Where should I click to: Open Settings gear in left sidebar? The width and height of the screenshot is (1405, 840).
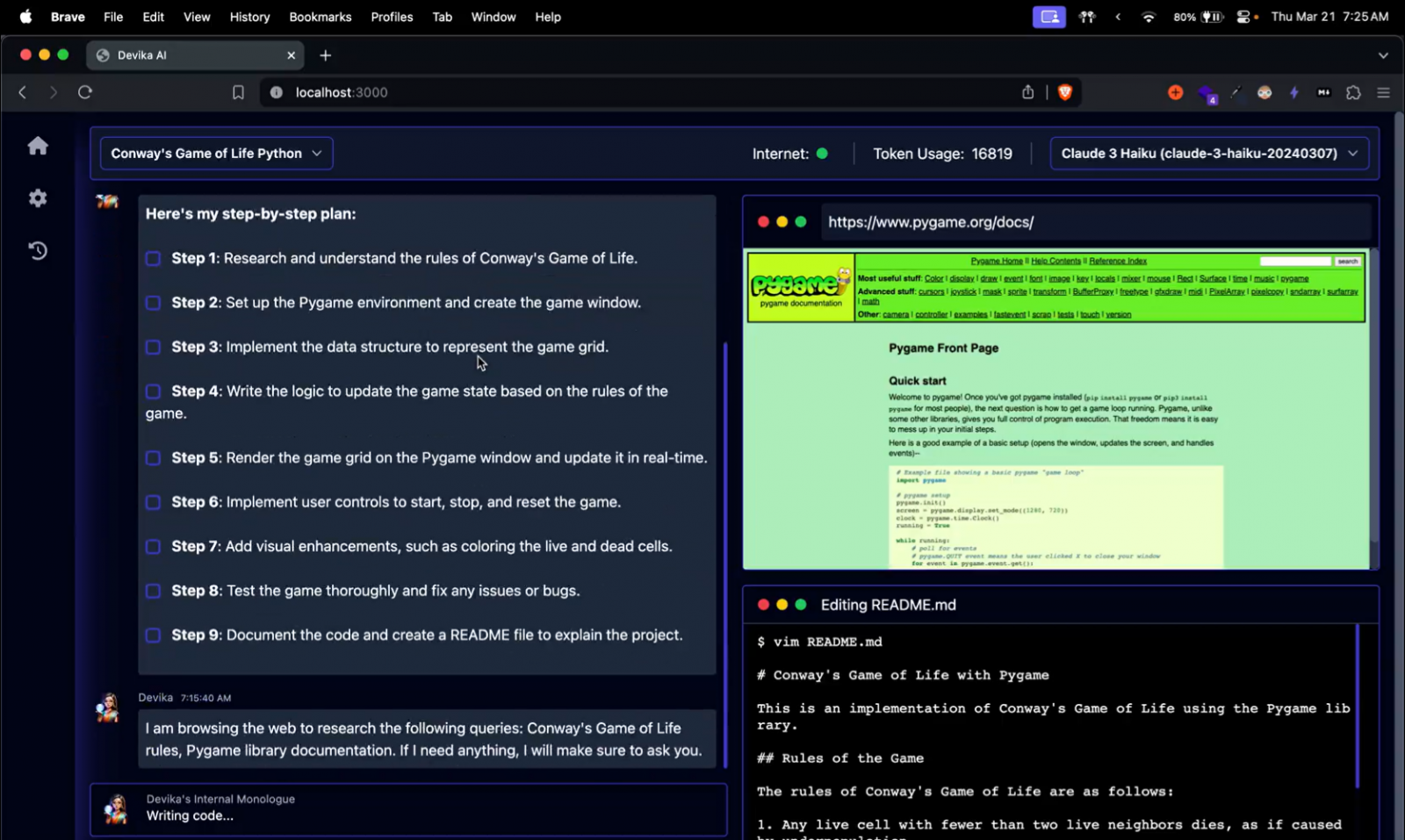38,198
